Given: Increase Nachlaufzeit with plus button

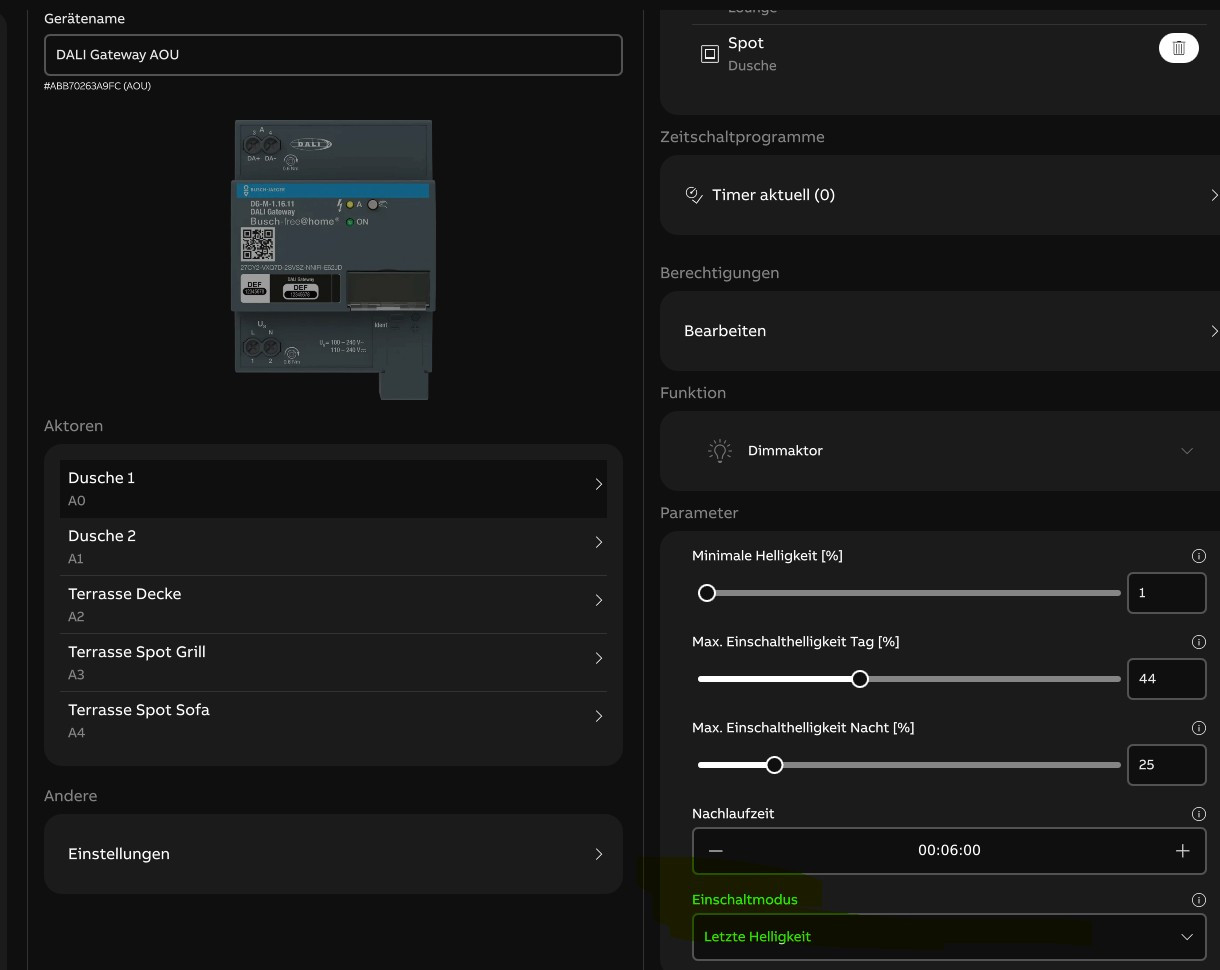Looking at the screenshot, I should click(x=1182, y=851).
